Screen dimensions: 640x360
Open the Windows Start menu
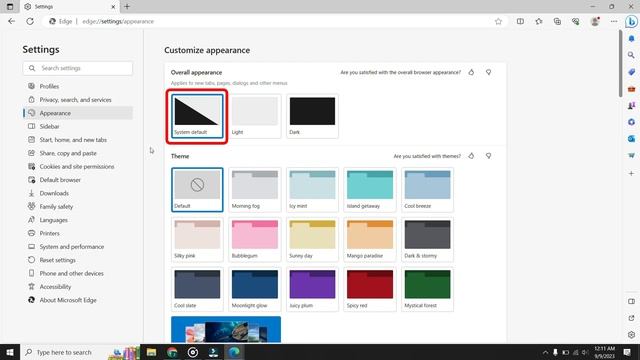tap(10, 352)
